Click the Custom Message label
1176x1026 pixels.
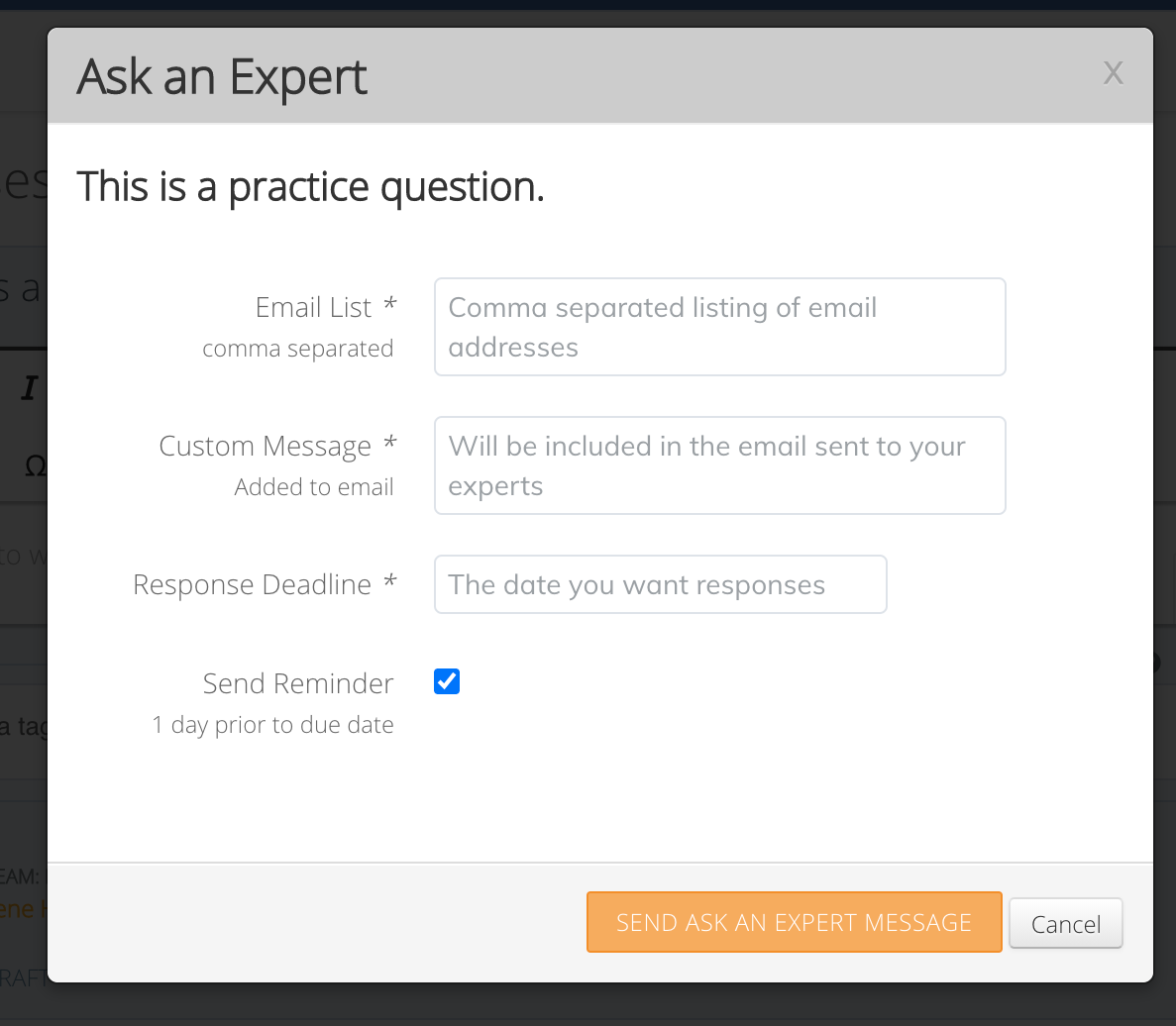[x=265, y=447]
